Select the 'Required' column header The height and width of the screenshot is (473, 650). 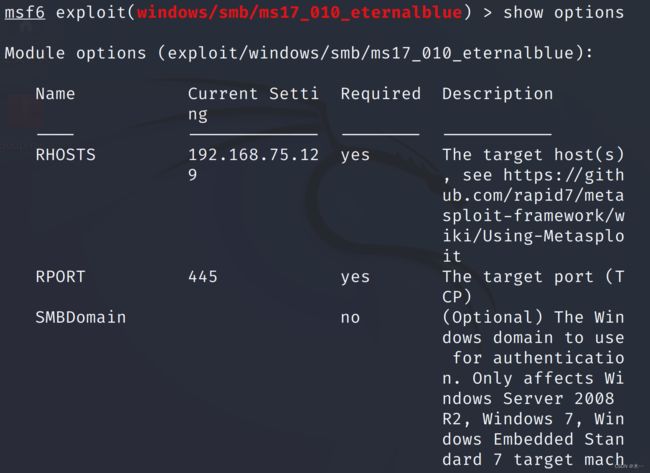click(381, 94)
